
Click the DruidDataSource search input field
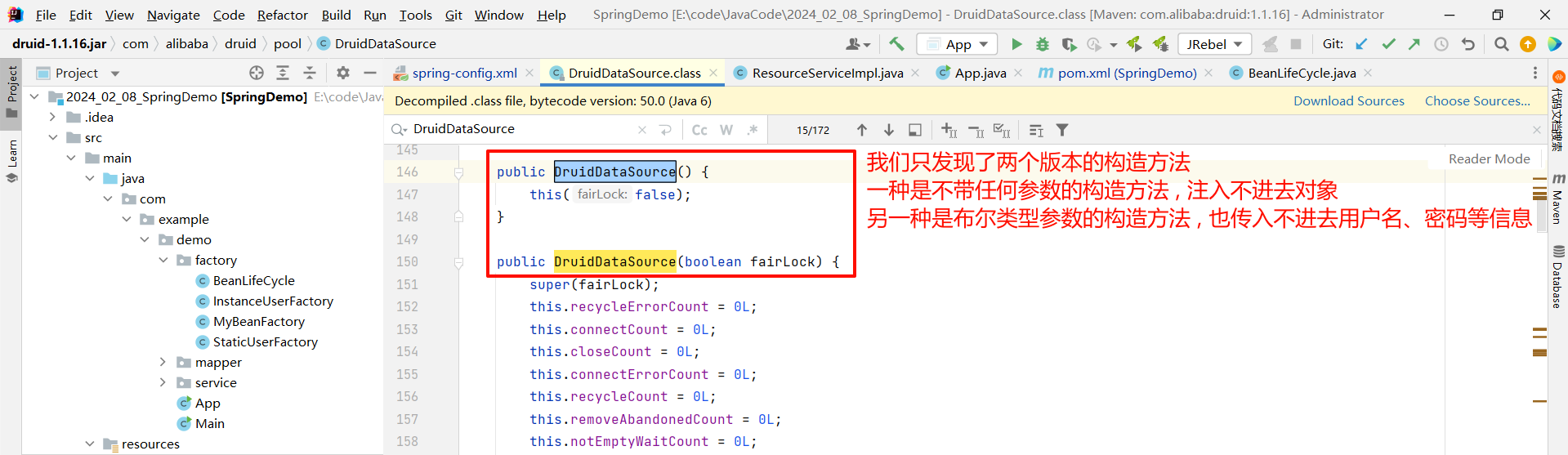[x=521, y=129]
